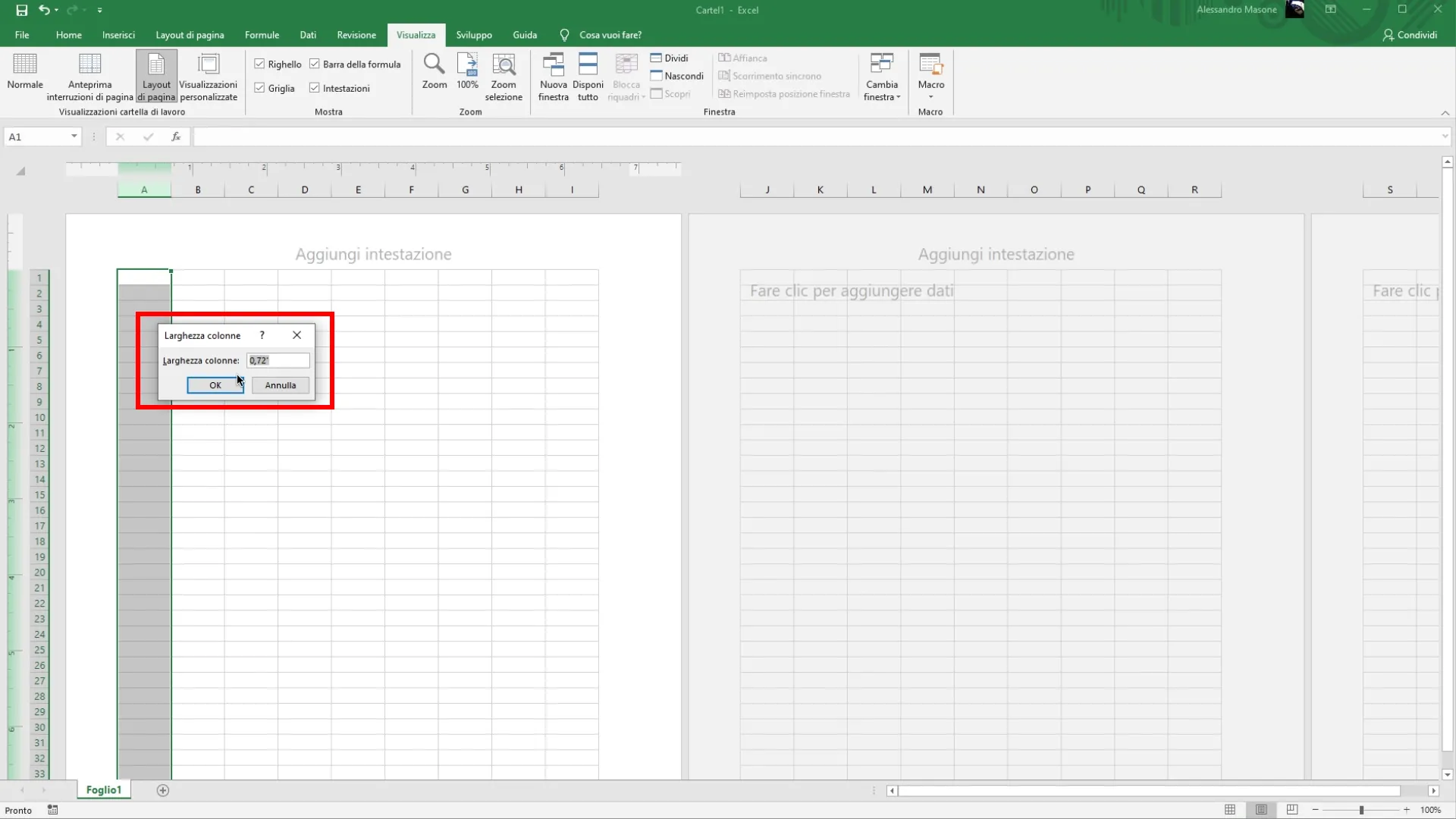This screenshot has width=1456, height=819.
Task: Uncheck the Righello checkbox
Action: 259,64
